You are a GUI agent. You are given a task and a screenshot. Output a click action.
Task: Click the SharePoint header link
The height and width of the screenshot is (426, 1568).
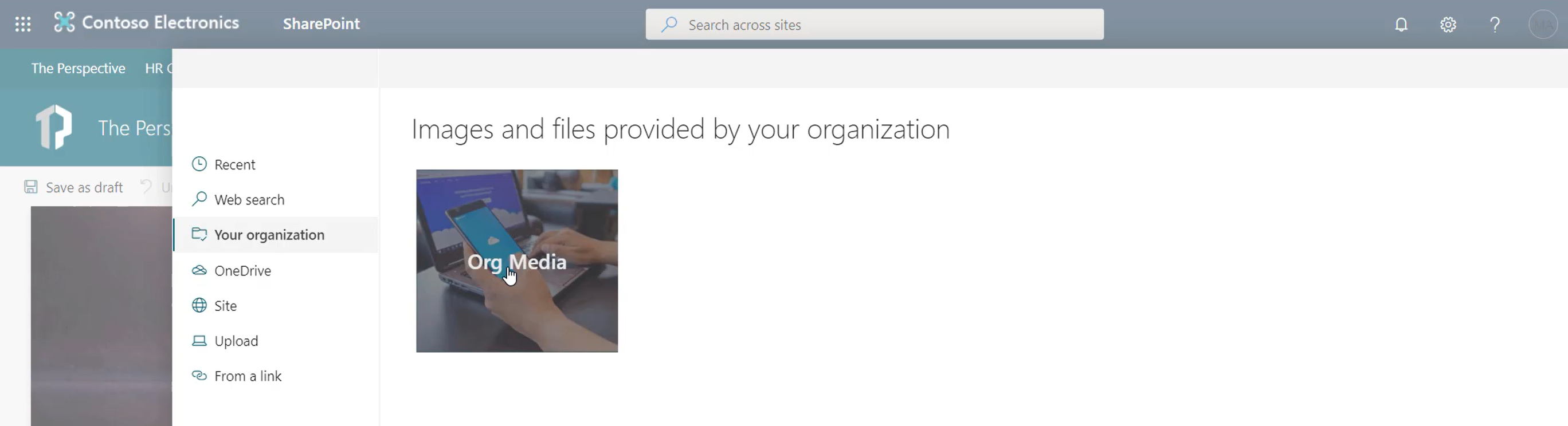(322, 23)
